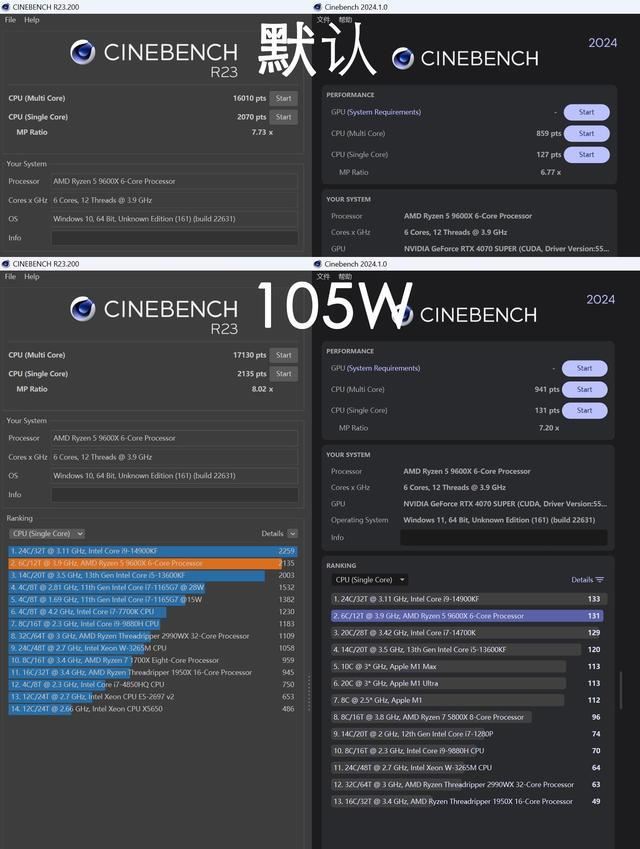Select 2024 ranking row 'Intel Core i5-13600KF' 120
This screenshot has height=849, width=640.
pyautogui.click(x=469, y=649)
